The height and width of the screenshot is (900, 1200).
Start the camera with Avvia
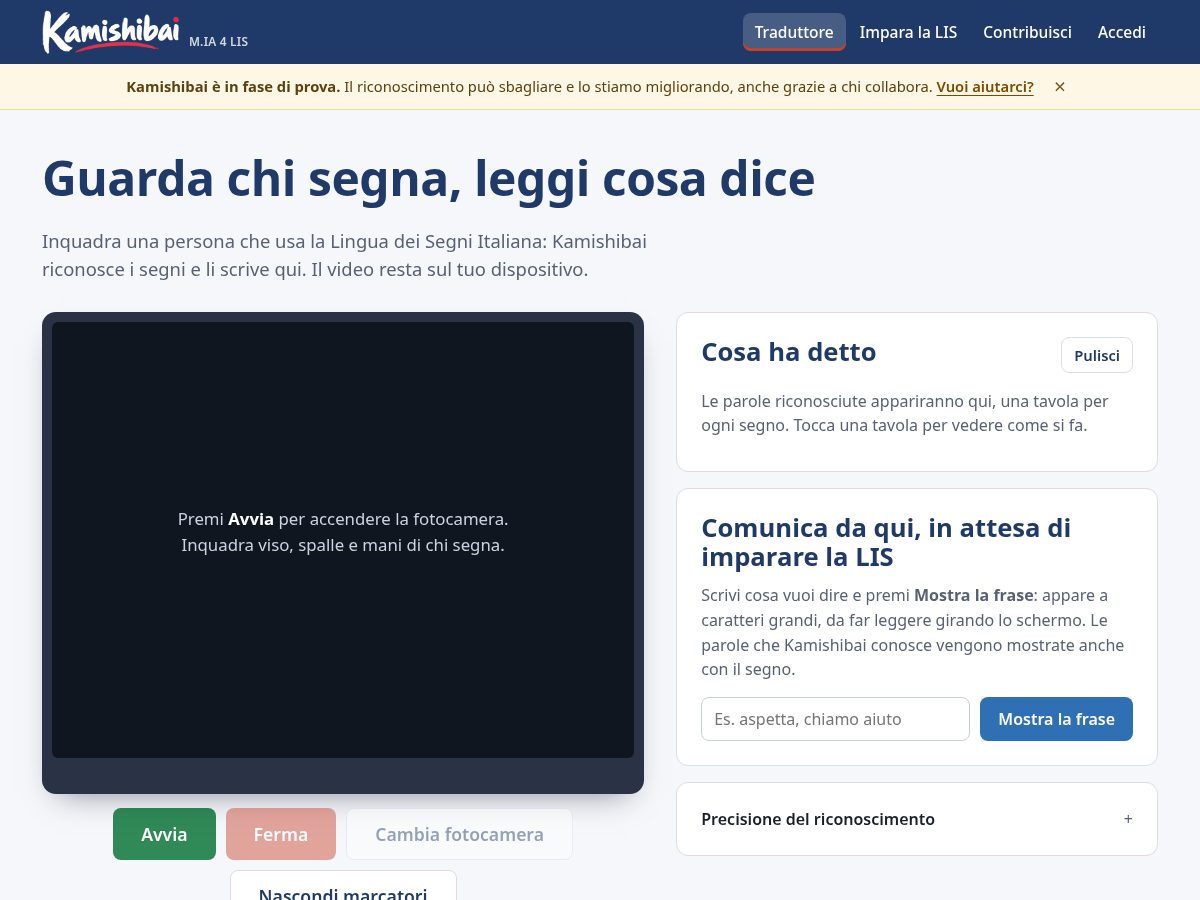[164, 834]
